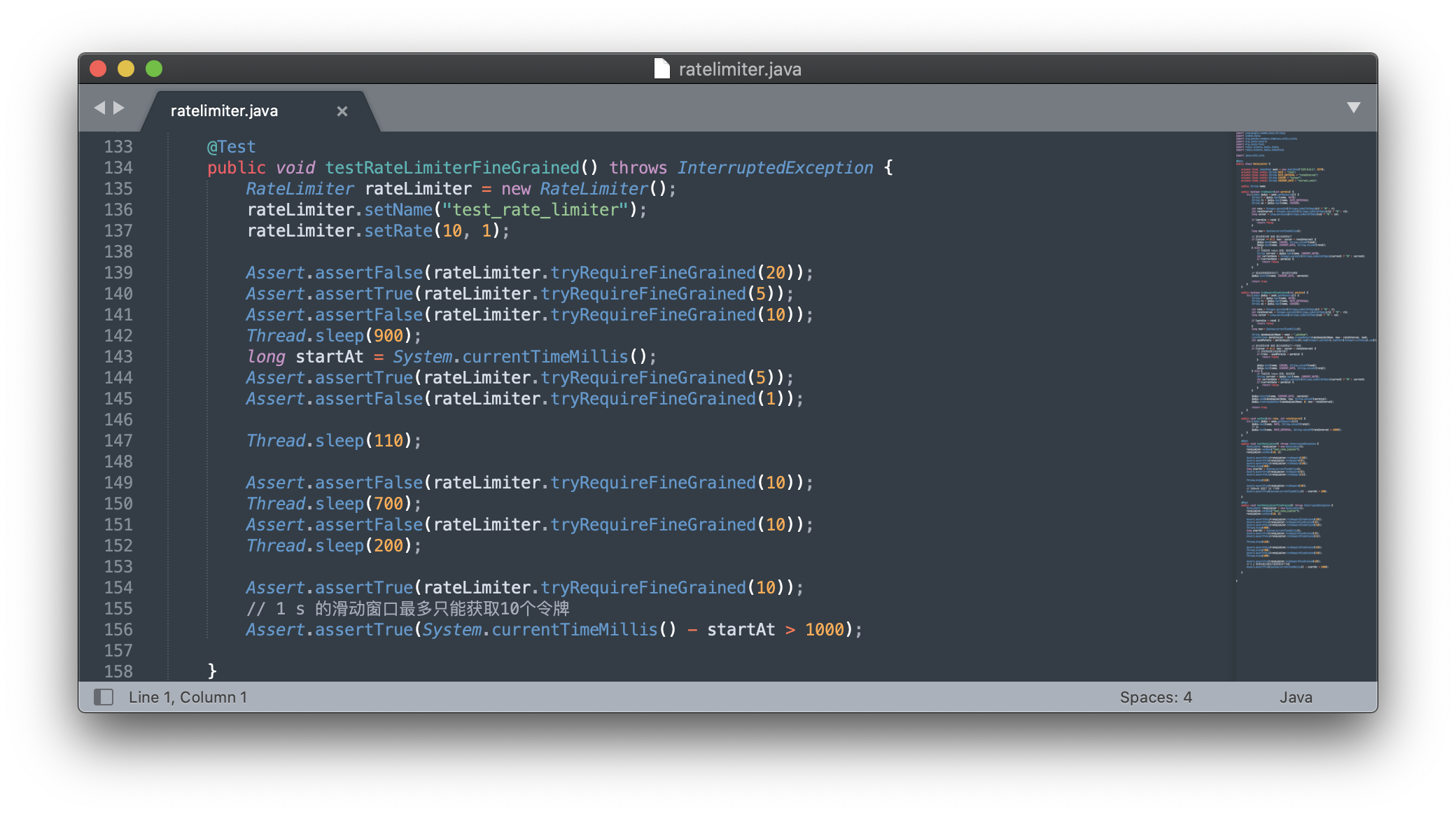Click setRate on line 137
Screen dimensions: 1456x816
[398, 231]
